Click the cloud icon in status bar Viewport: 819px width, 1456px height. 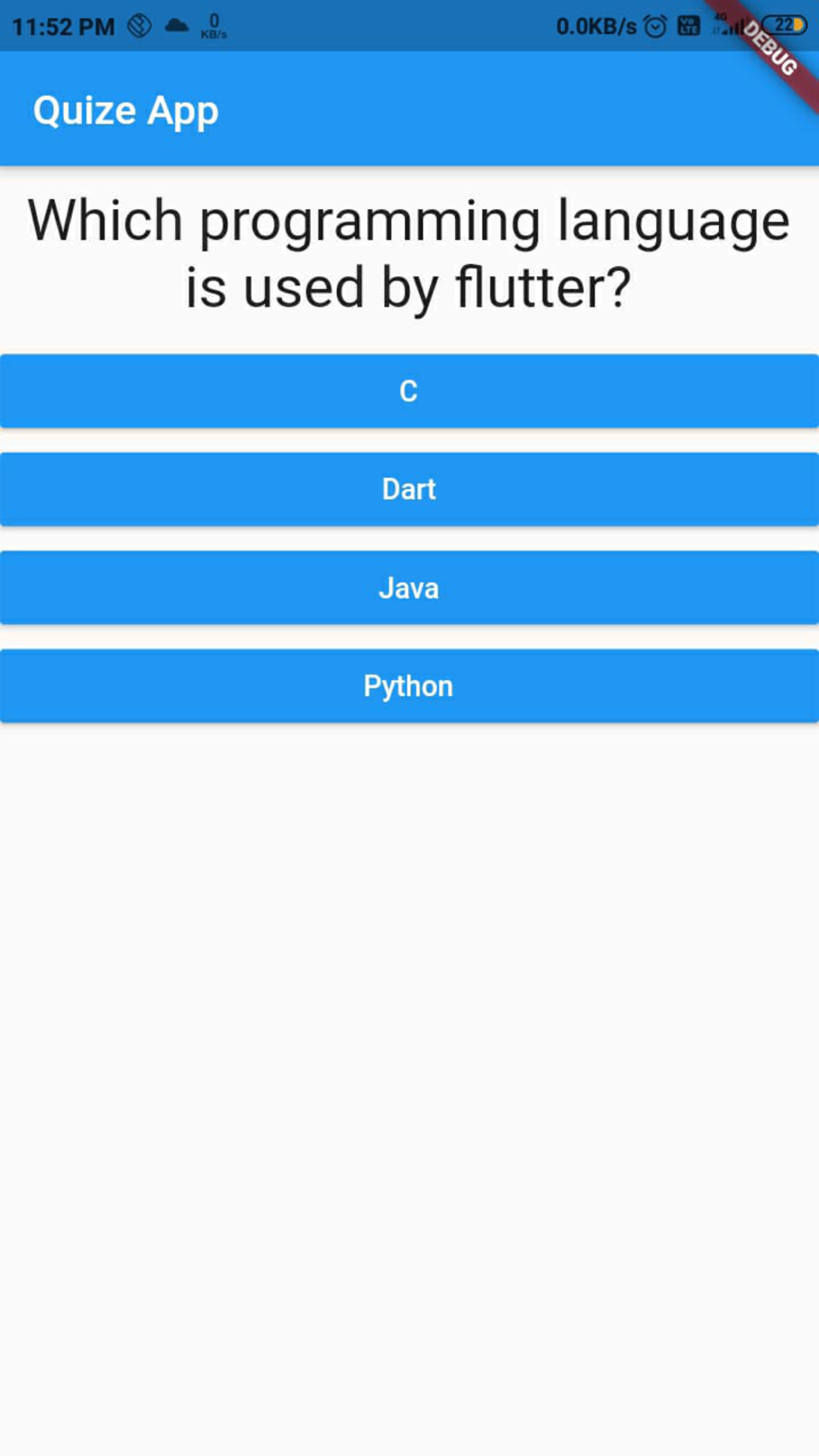[177, 27]
